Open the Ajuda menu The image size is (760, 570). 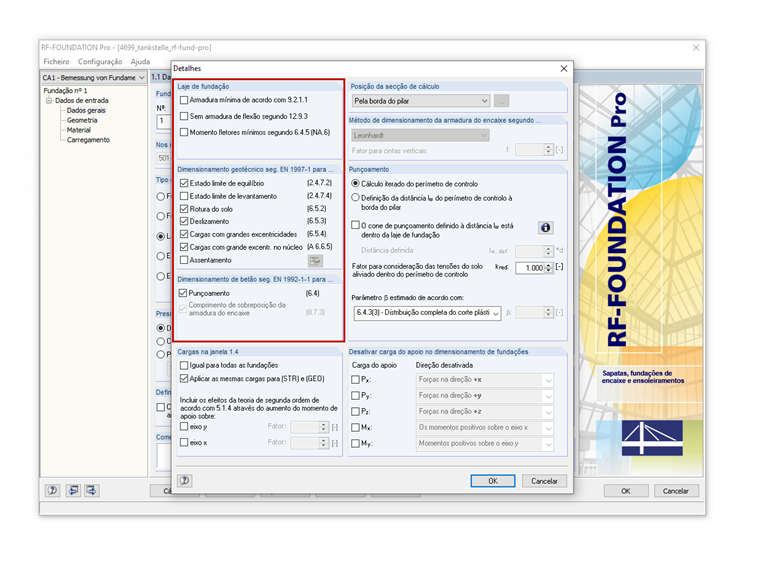coord(140,62)
